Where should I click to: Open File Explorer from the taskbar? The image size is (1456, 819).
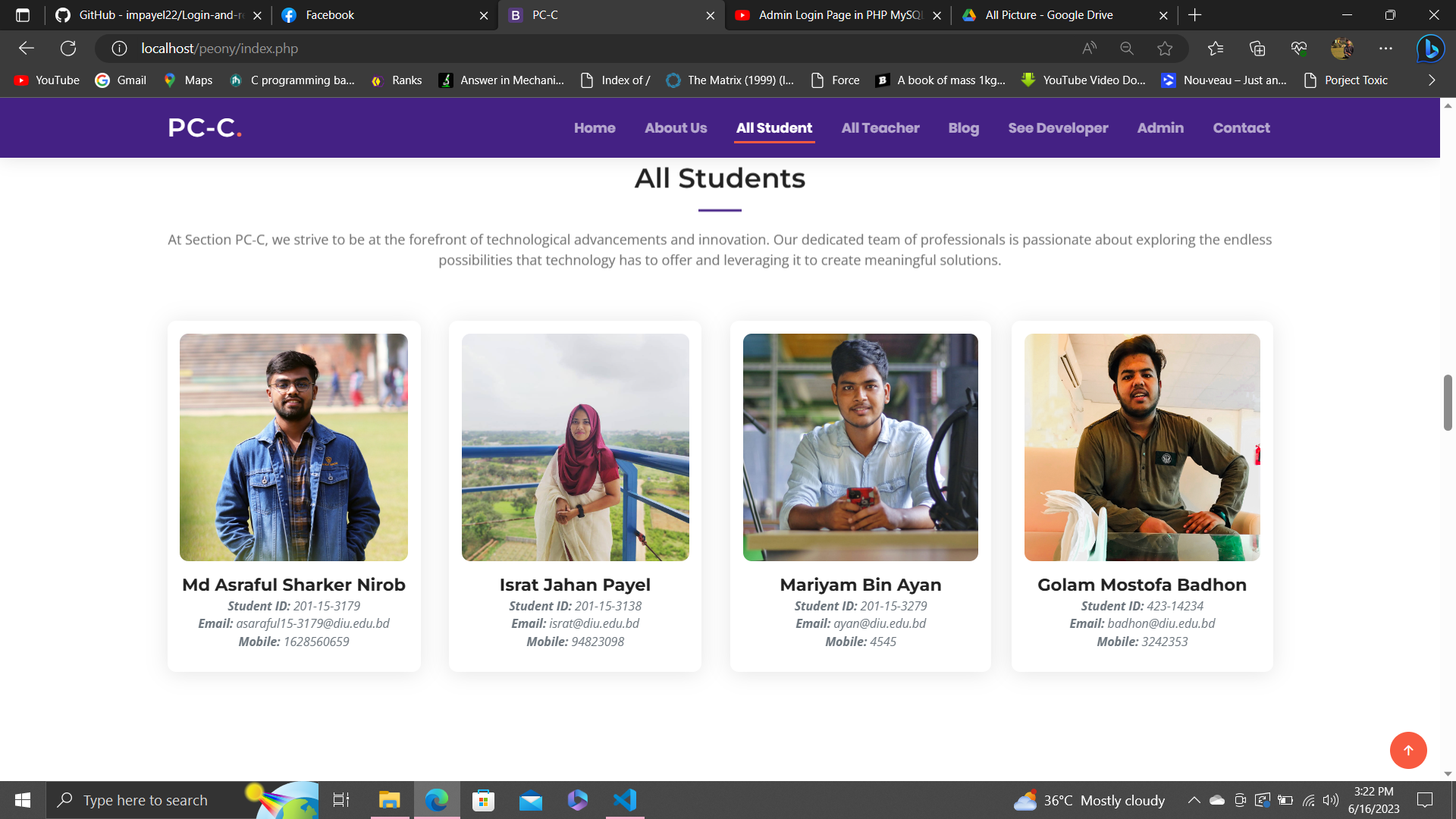(x=389, y=800)
